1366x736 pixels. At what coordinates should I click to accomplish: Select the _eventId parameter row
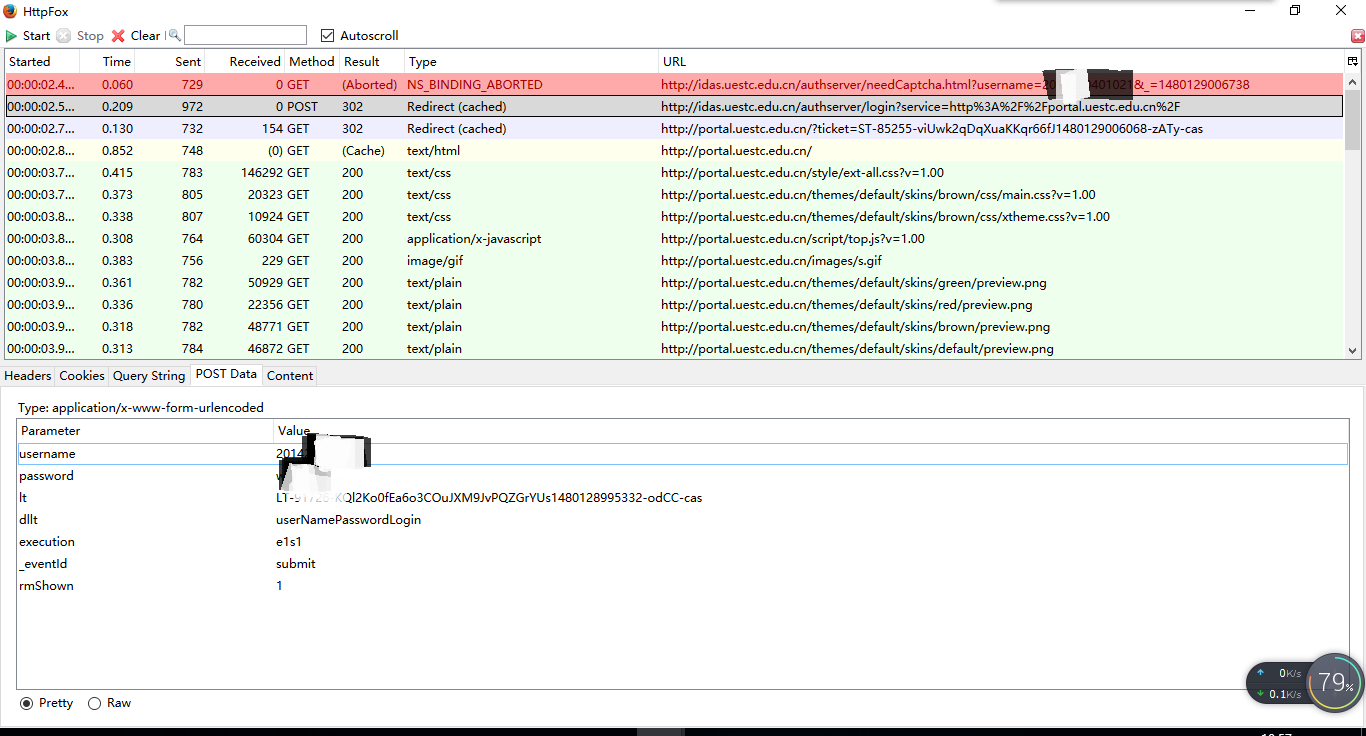tap(683, 564)
